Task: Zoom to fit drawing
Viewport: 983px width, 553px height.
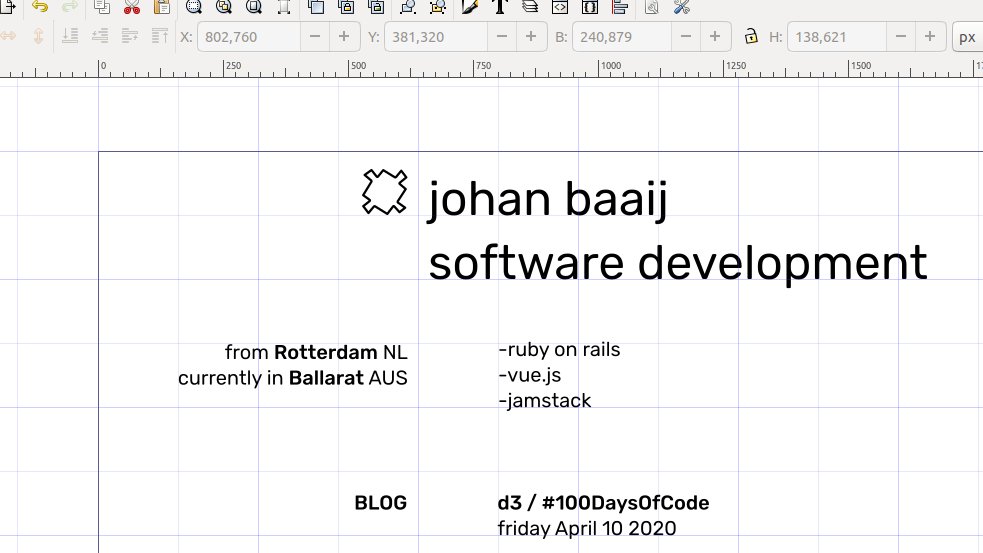Action: point(224,6)
